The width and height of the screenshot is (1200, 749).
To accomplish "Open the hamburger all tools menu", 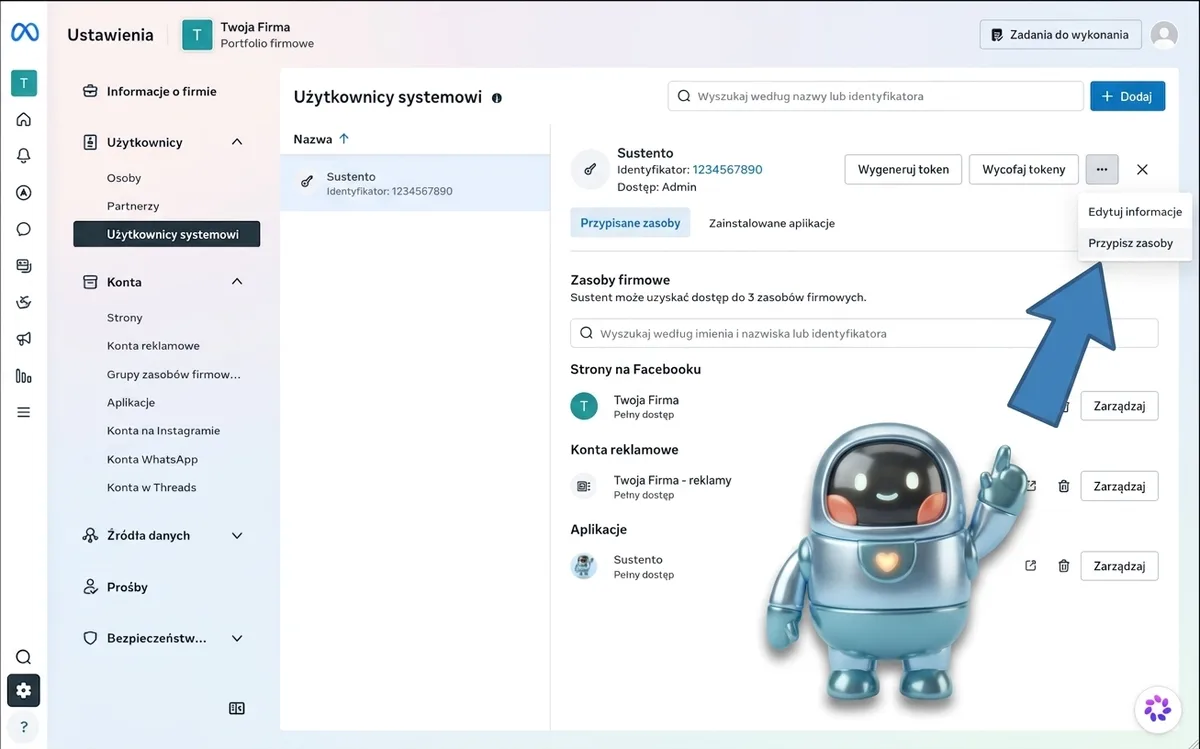I will pos(24,412).
